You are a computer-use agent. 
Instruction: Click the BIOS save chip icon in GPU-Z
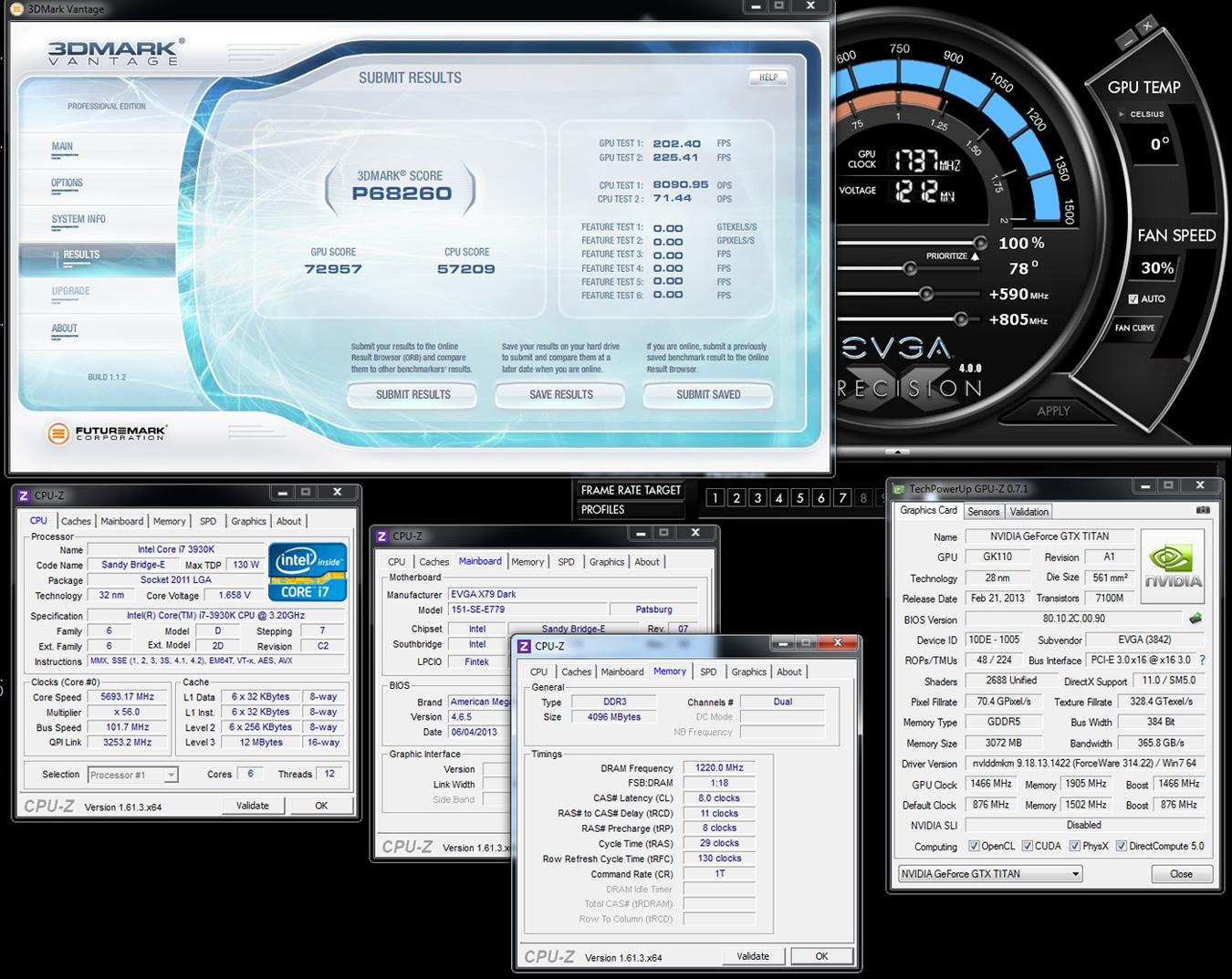point(1195,619)
